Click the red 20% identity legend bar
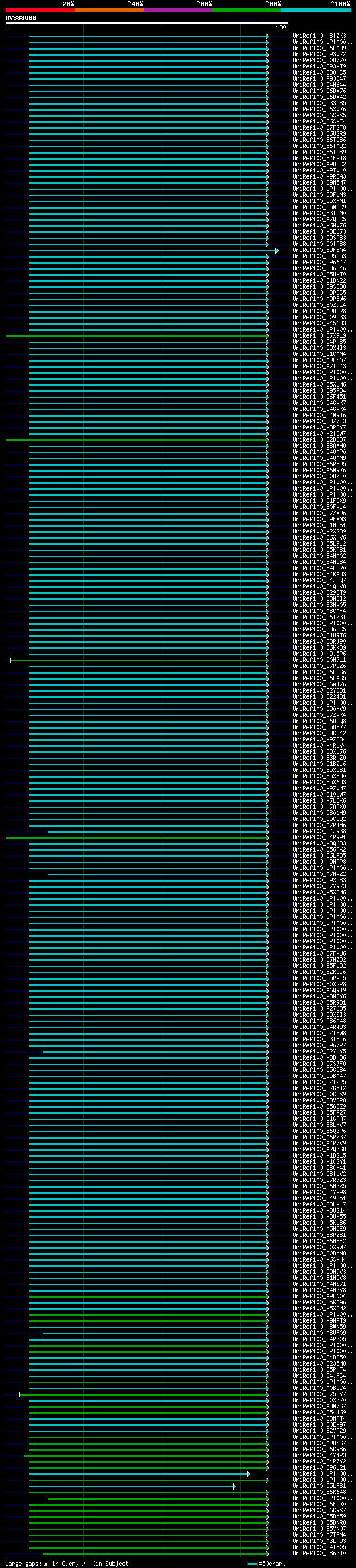356x1568 pixels. click(39, 10)
